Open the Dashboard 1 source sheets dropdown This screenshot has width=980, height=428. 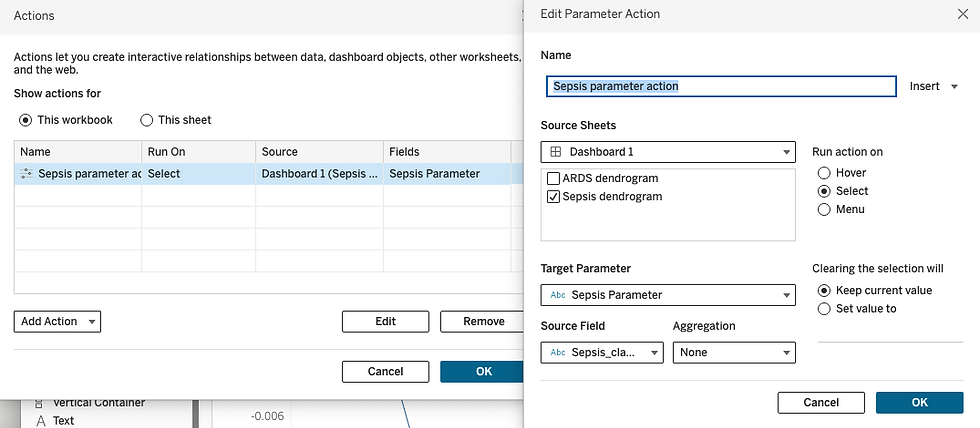pos(668,152)
